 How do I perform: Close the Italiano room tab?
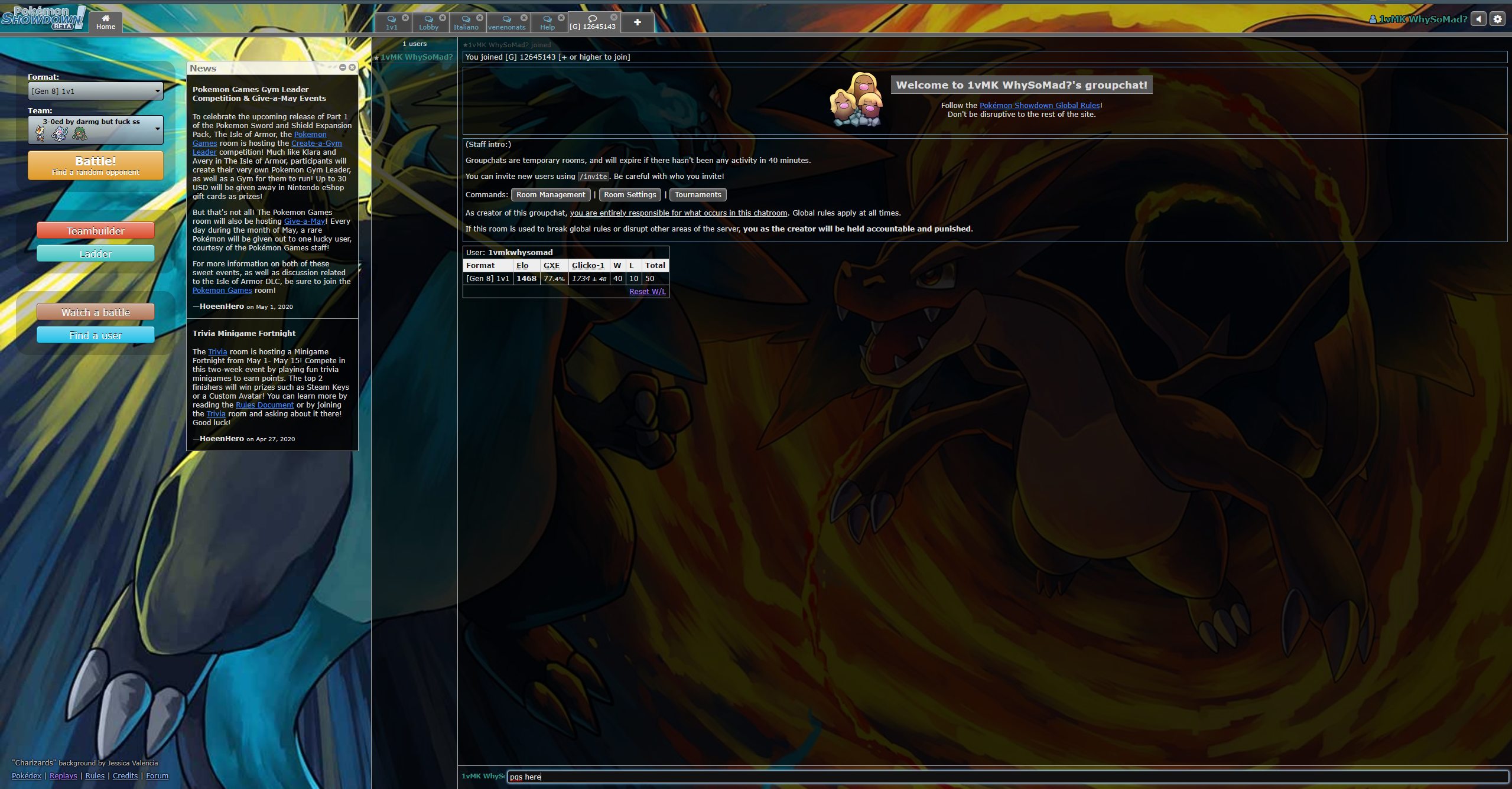[480, 18]
